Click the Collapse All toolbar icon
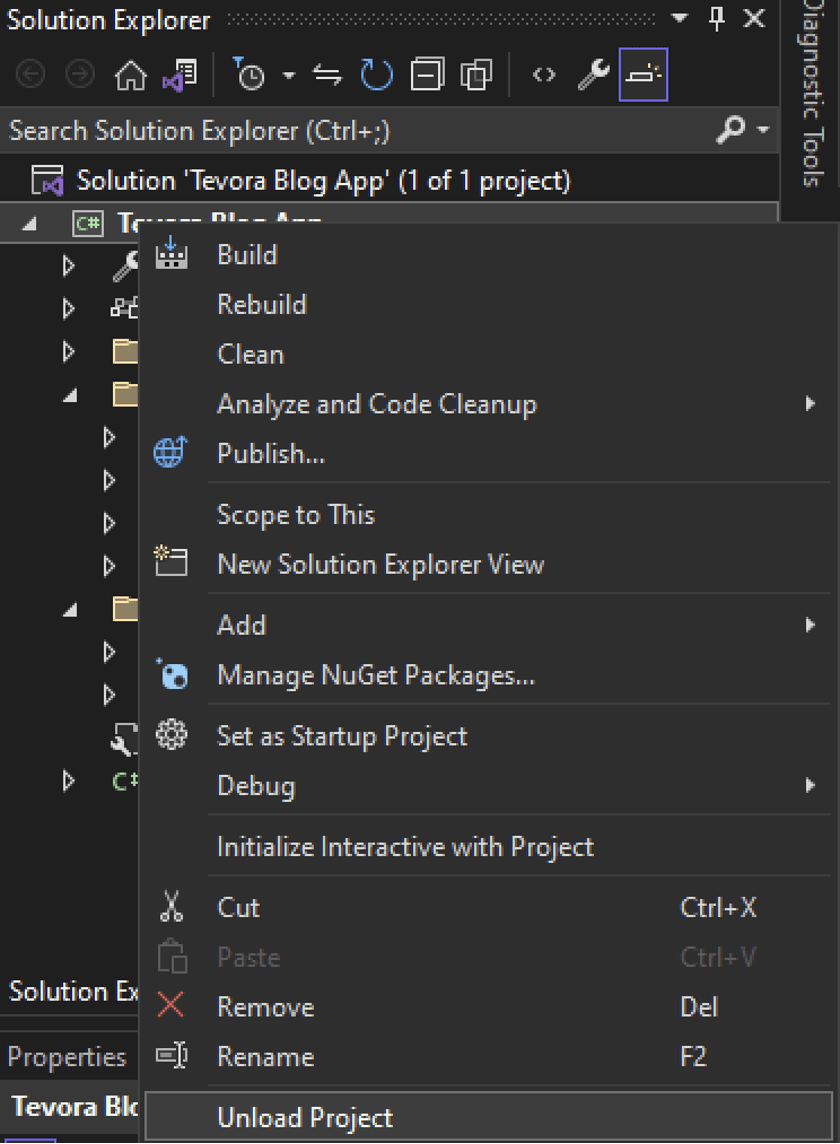 pos(427,74)
